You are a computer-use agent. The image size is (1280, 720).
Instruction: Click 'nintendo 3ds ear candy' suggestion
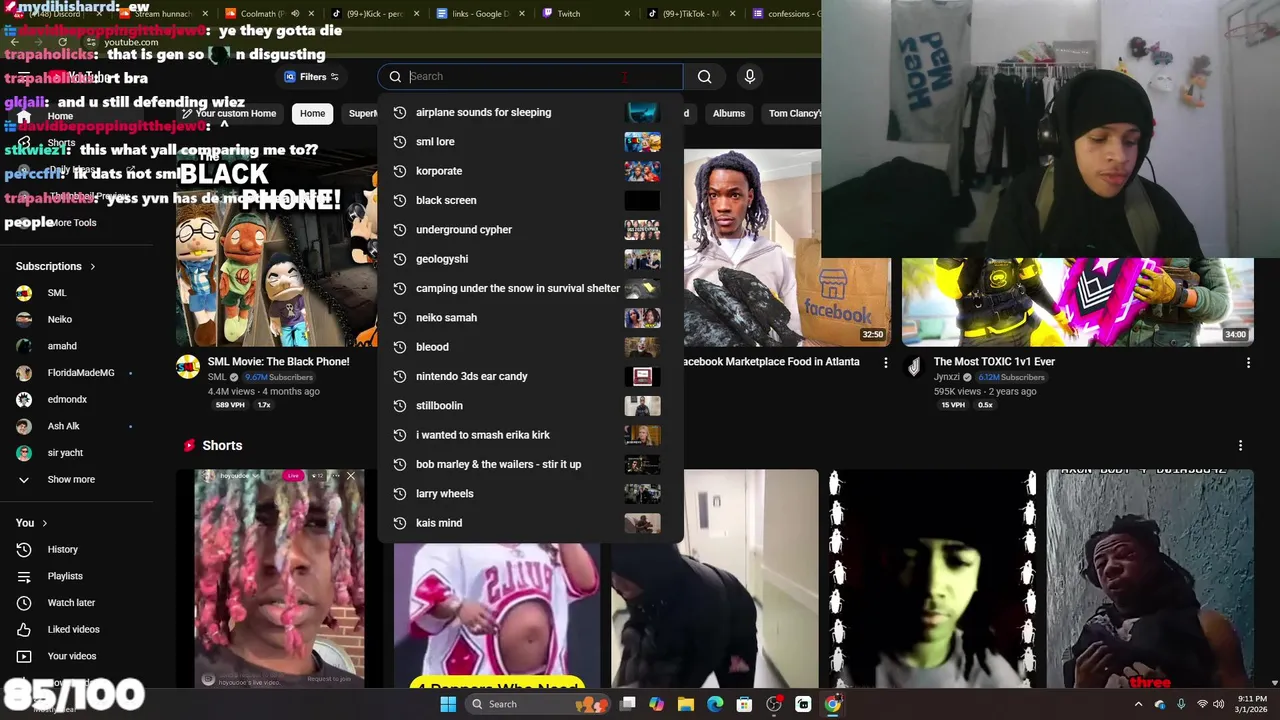coord(530,376)
